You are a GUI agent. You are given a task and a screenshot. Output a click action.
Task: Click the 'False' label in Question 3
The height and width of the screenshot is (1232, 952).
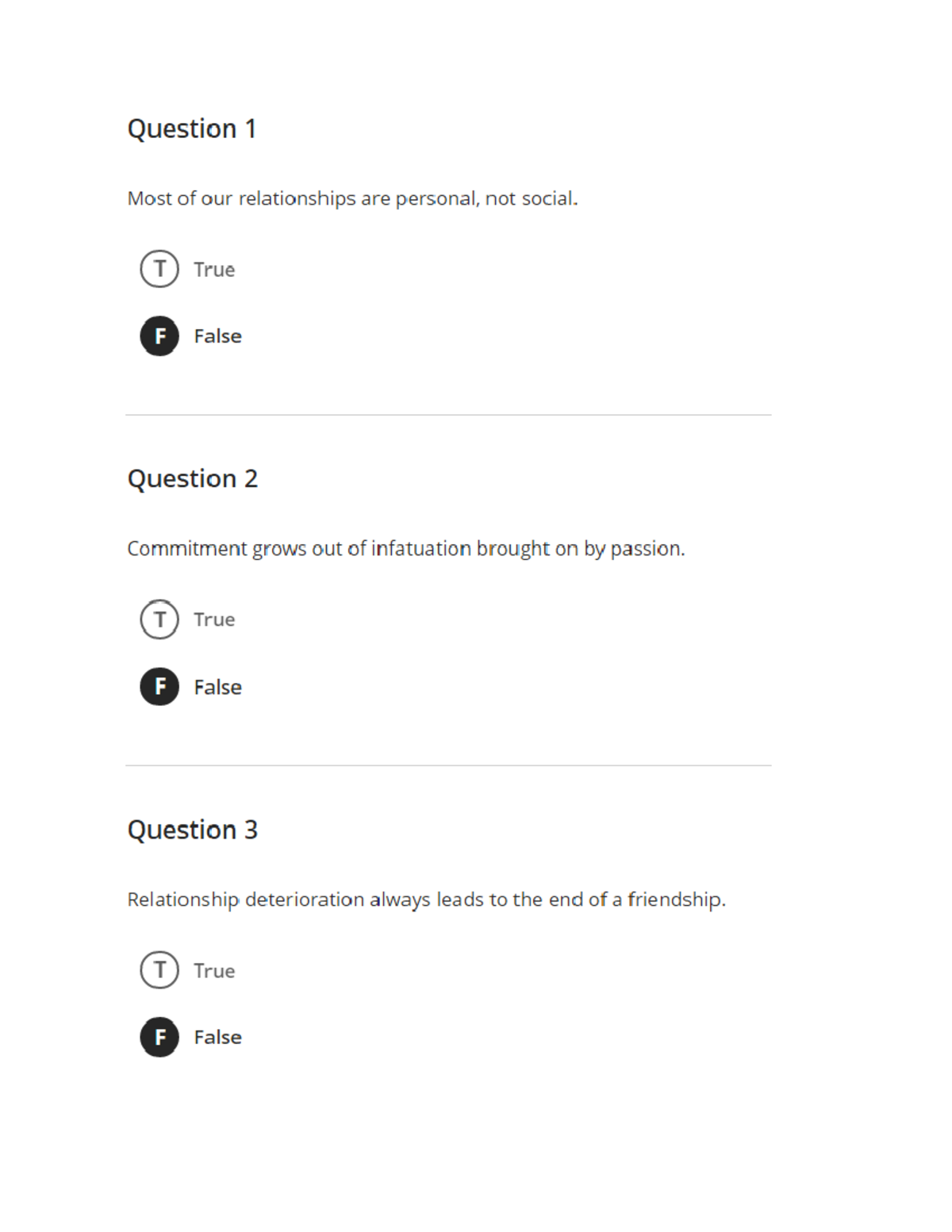point(217,1038)
